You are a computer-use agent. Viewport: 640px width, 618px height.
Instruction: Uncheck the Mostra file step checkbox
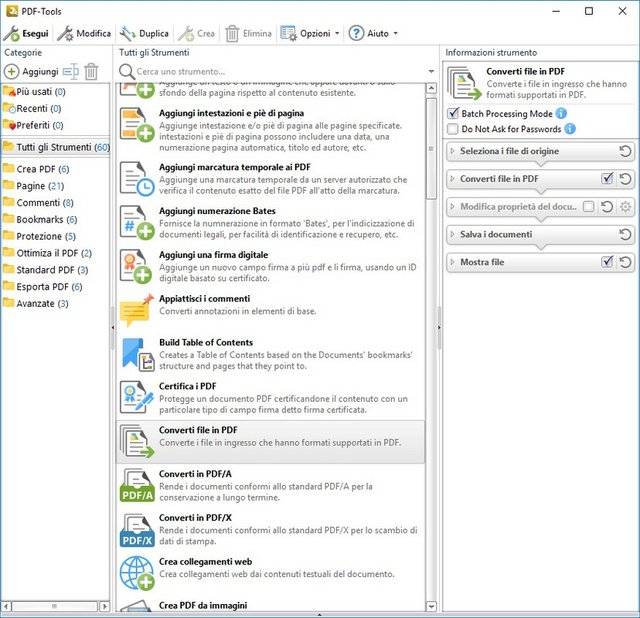[607, 262]
